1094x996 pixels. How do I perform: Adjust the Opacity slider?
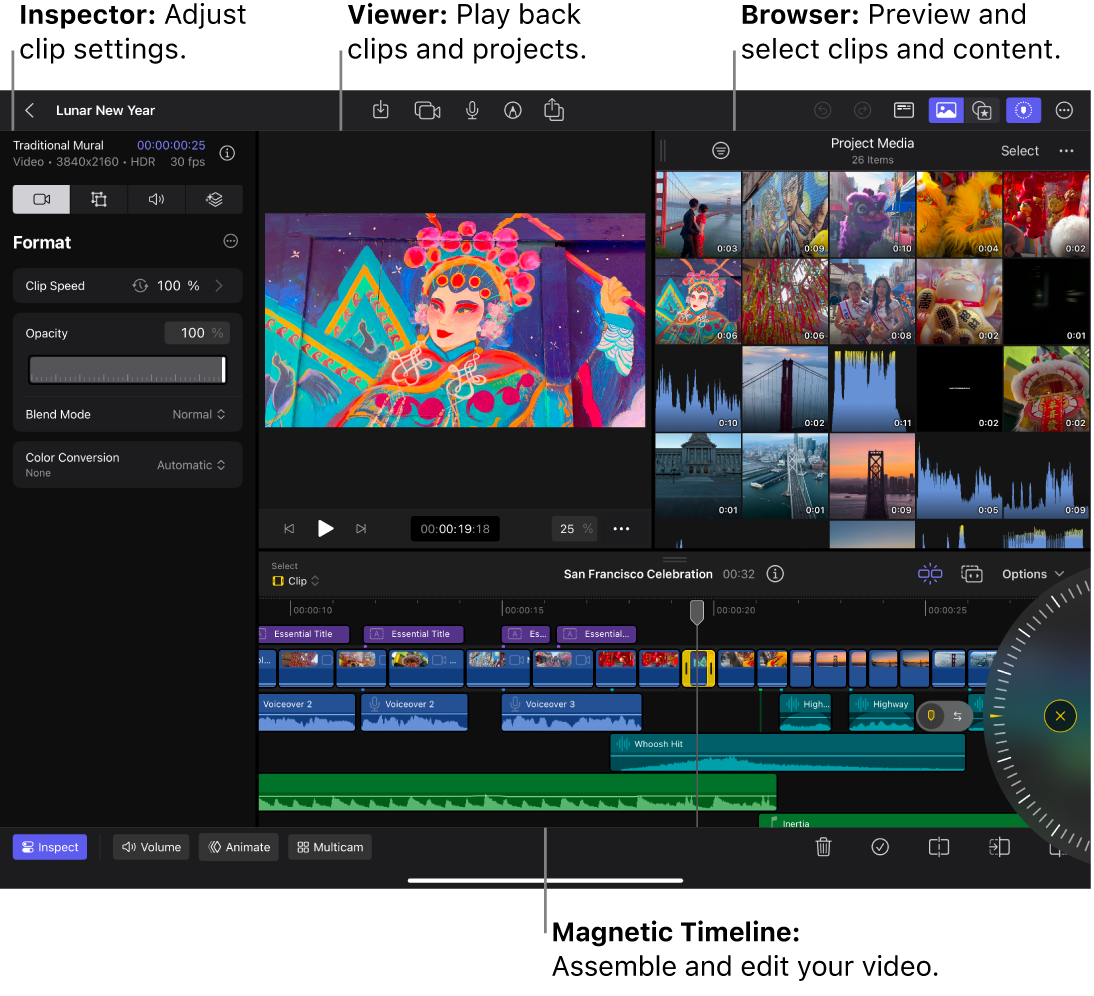pos(127,370)
